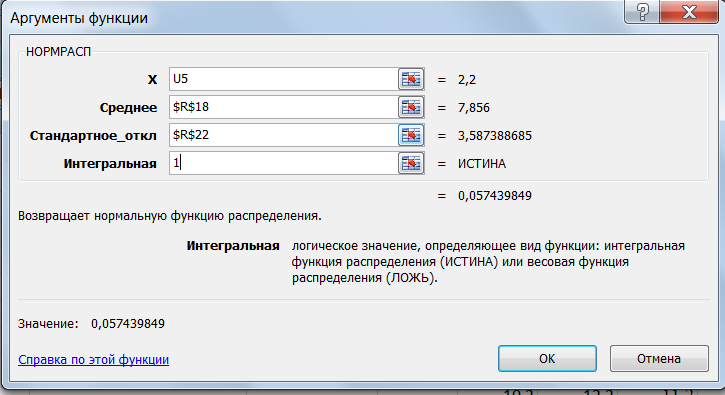Screen dimensions: 725x395
Task: Click bold Интегральная heading in description
Action: click(233, 246)
